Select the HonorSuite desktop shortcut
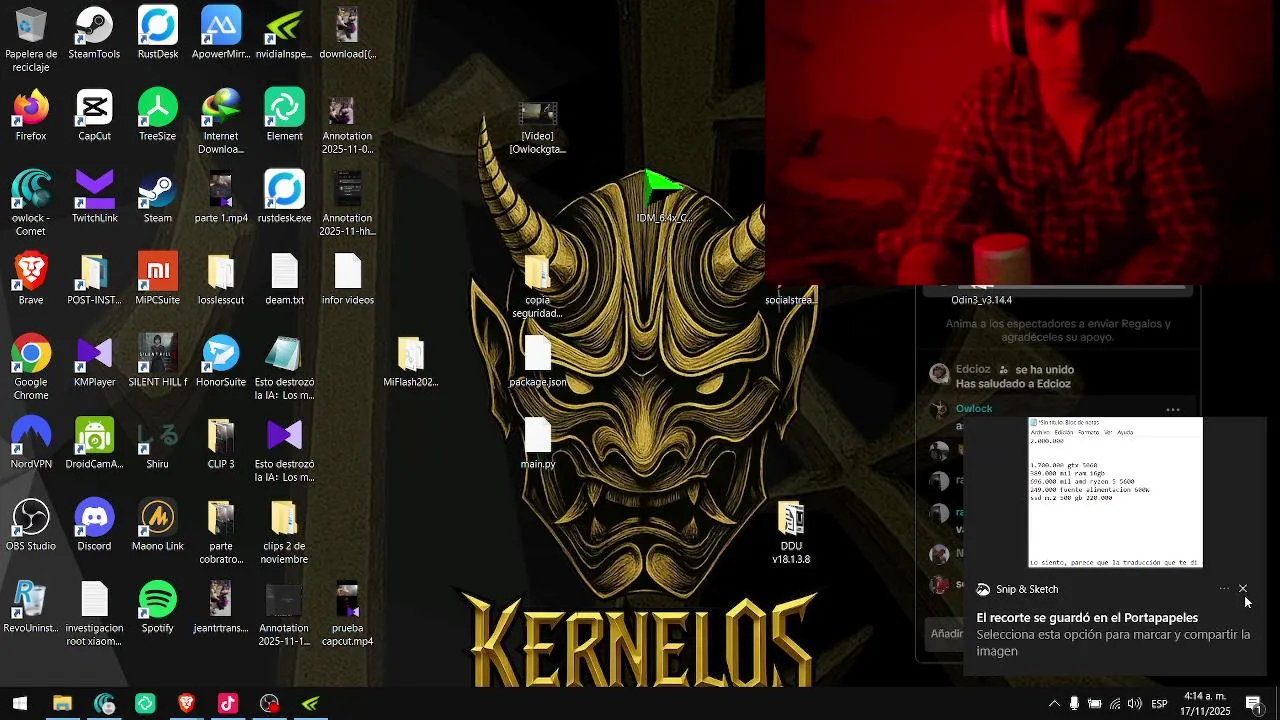Viewport: 1280px width, 720px height. click(221, 361)
